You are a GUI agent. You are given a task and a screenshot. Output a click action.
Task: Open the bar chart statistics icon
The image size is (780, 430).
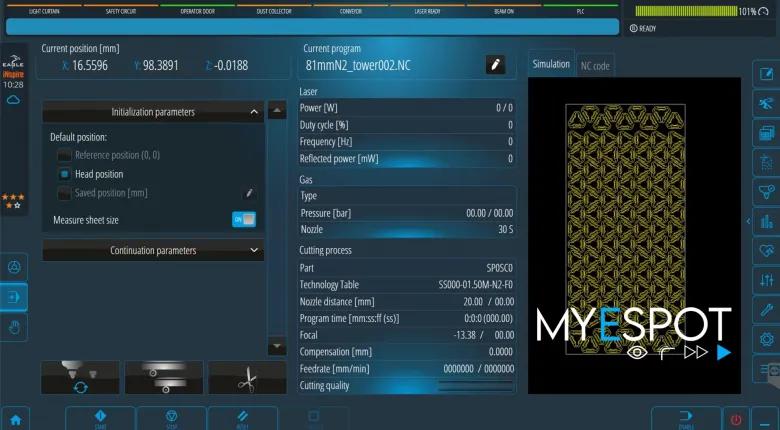point(767,221)
